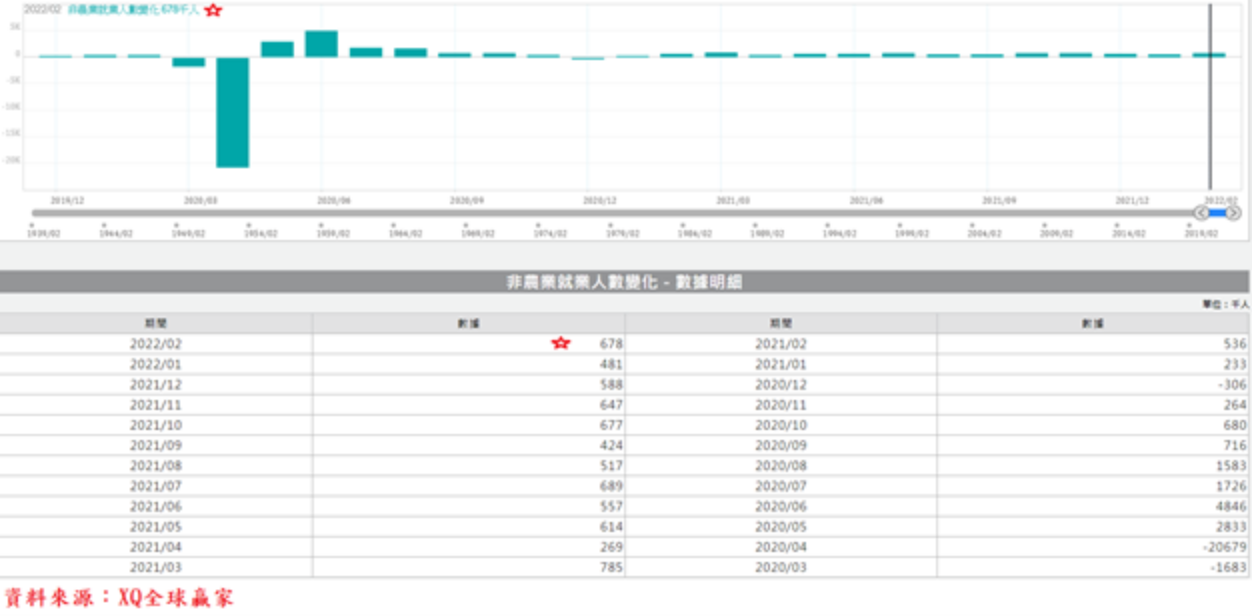
Task: Click the 2021/03 period cell
Action: 156,568
